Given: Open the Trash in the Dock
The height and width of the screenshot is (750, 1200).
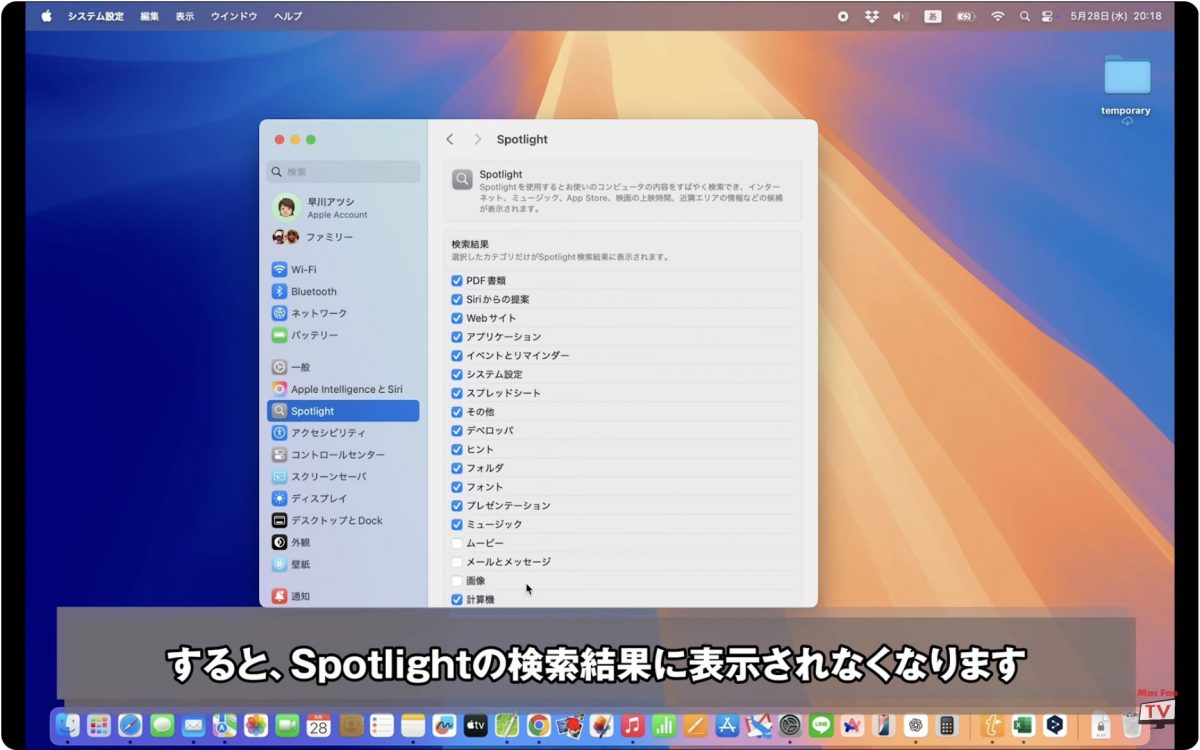Looking at the screenshot, I should (1131, 725).
